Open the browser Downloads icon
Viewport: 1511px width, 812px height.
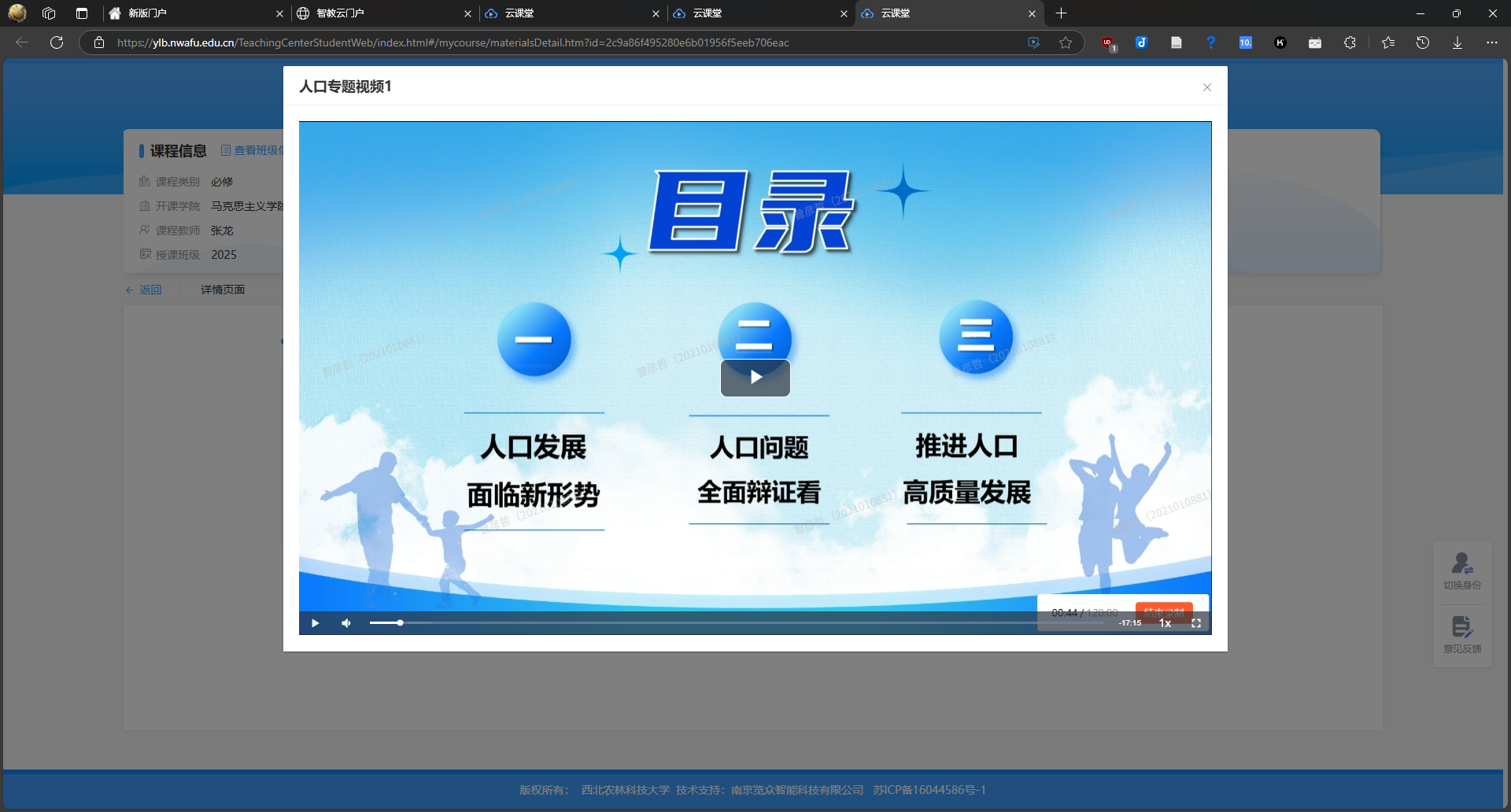[1457, 43]
